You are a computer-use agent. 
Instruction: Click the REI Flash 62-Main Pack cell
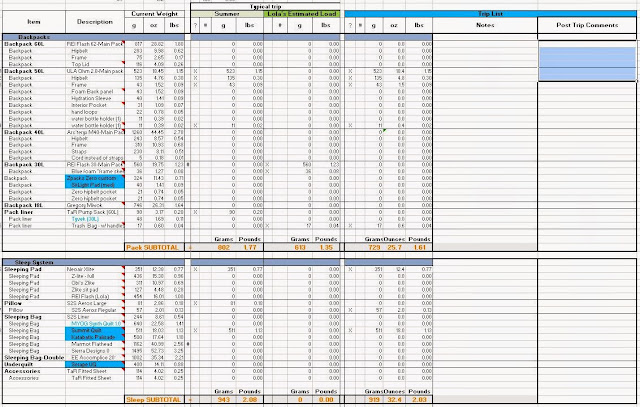[95, 44]
